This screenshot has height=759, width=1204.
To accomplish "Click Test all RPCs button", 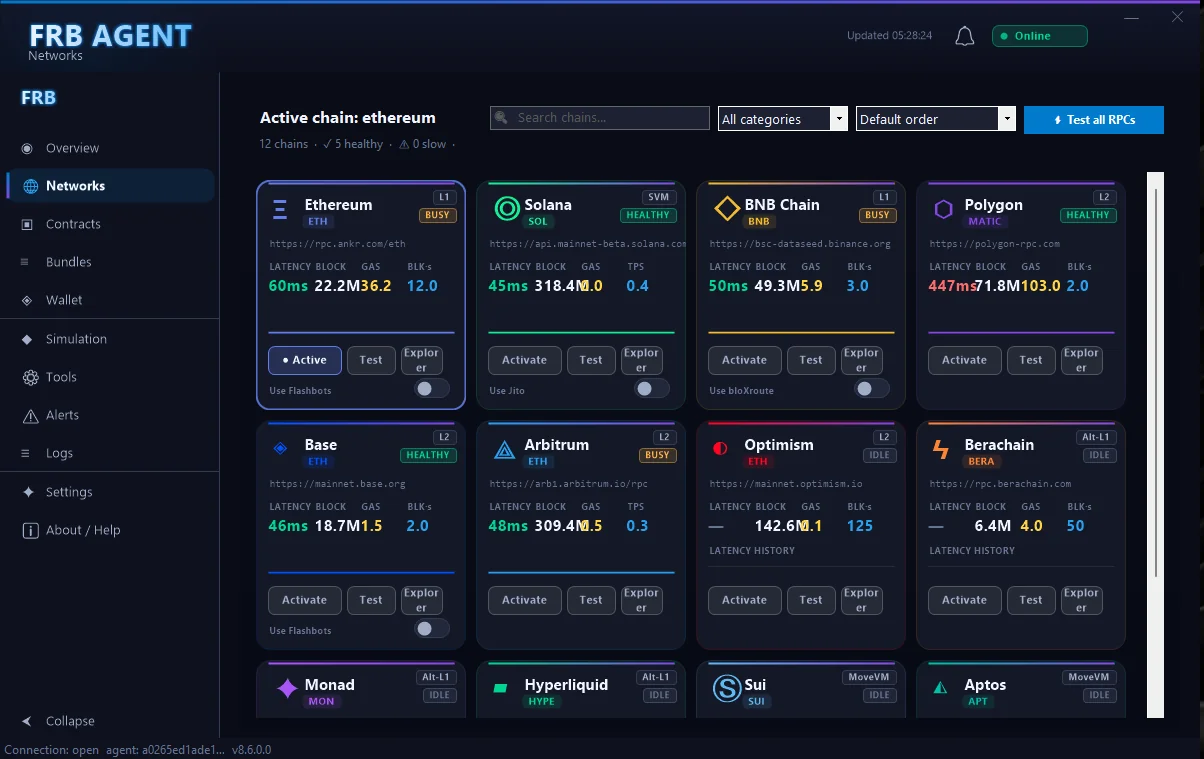I will tap(1094, 120).
